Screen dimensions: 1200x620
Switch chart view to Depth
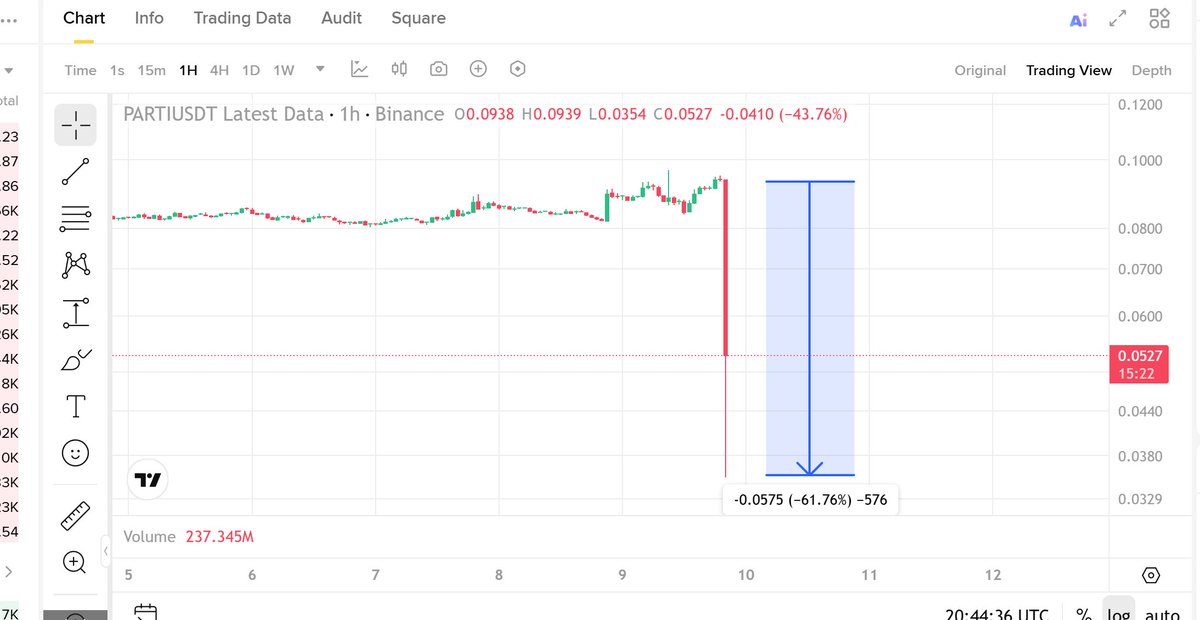[1151, 70]
